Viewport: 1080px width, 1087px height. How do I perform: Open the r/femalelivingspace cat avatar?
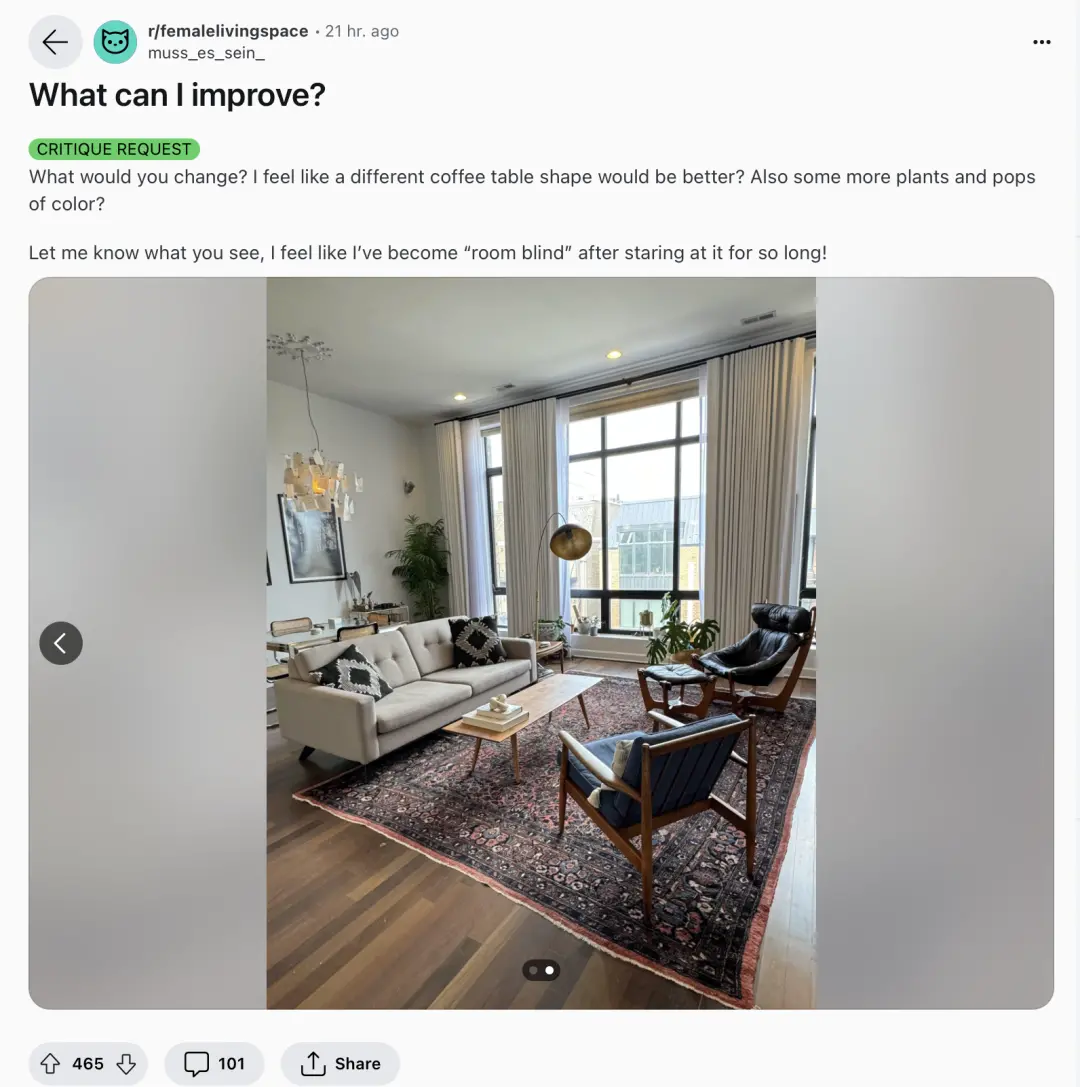[x=115, y=42]
